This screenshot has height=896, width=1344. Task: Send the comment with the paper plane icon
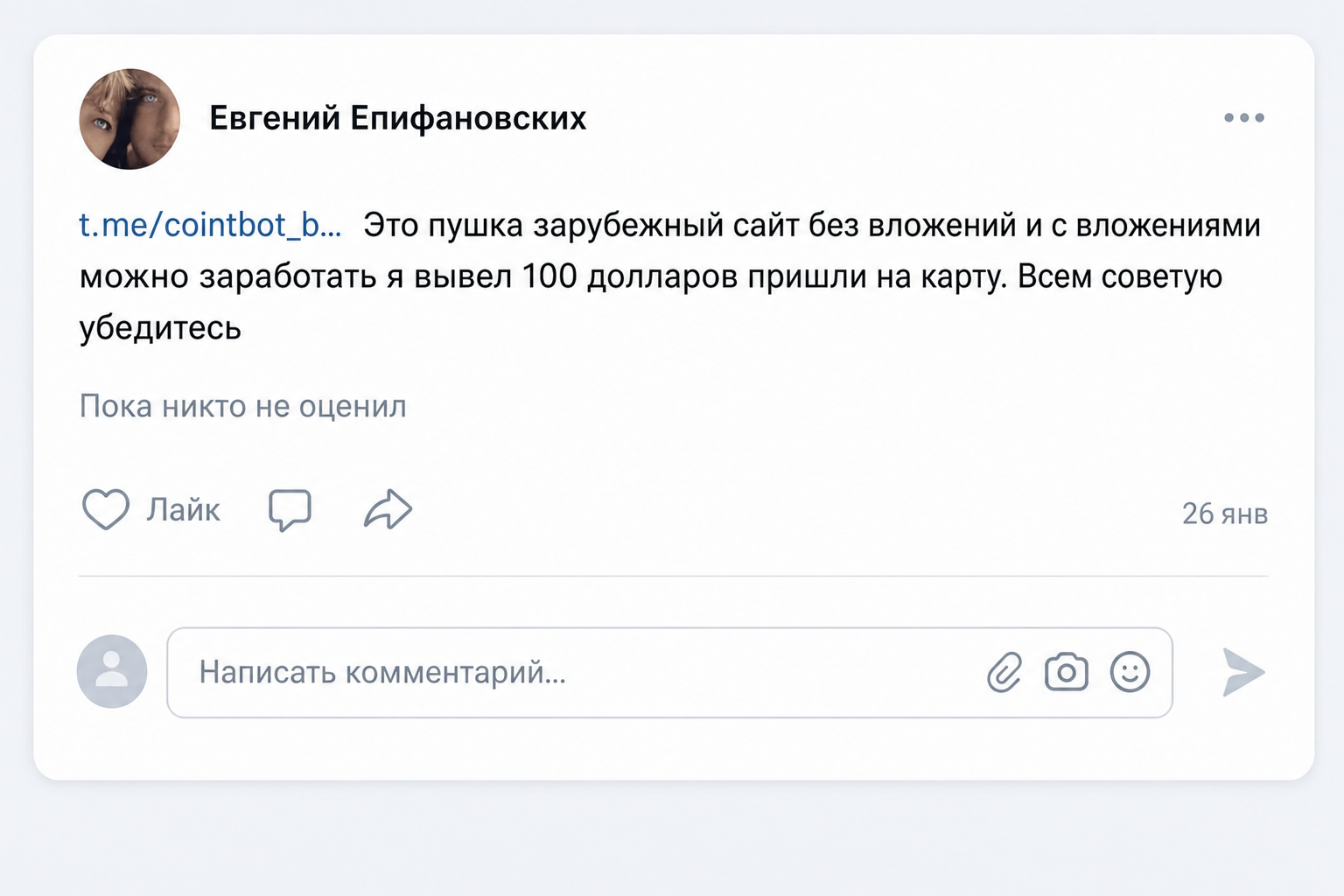1243,672
